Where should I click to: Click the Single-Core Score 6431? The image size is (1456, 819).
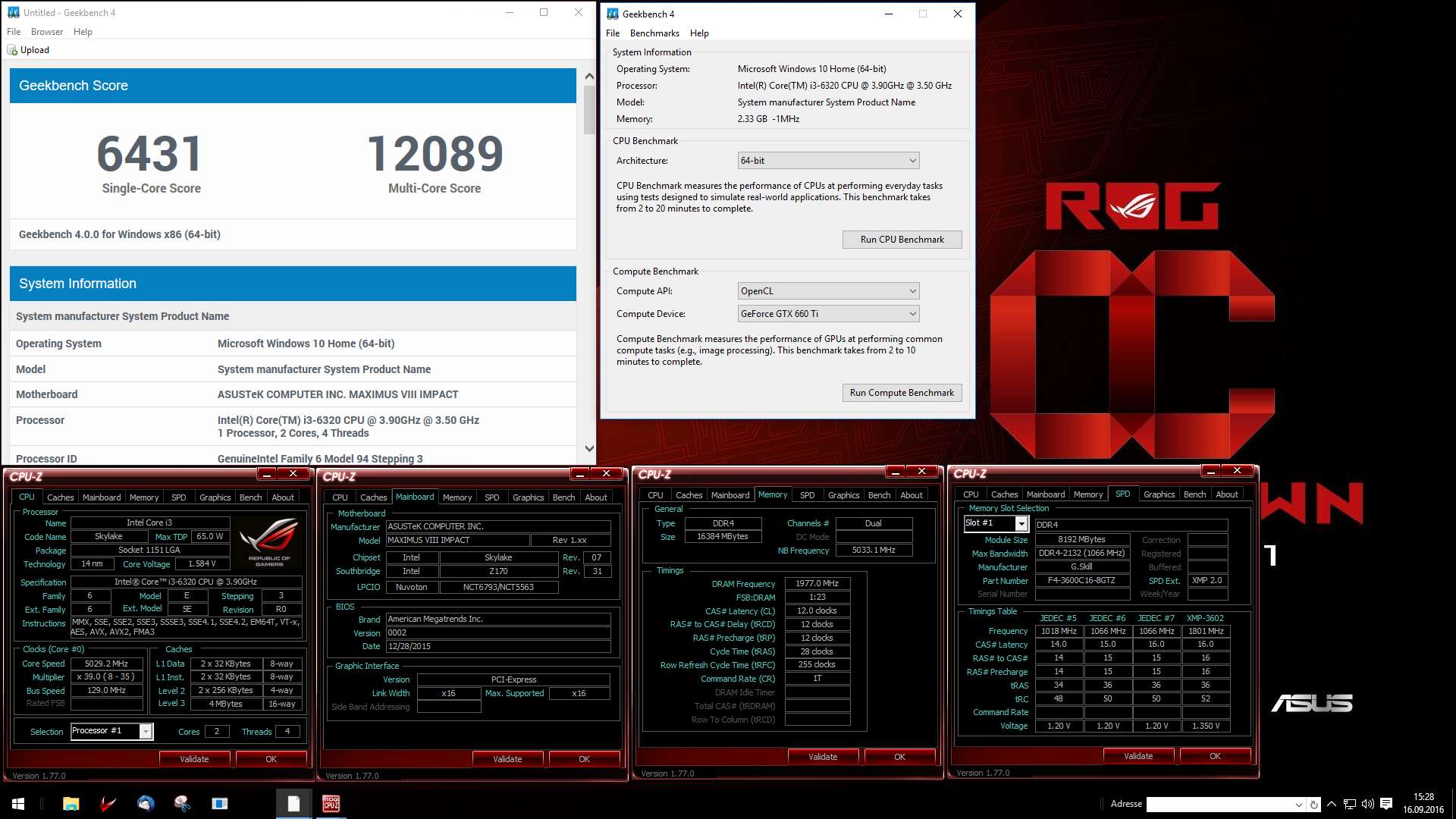150,154
